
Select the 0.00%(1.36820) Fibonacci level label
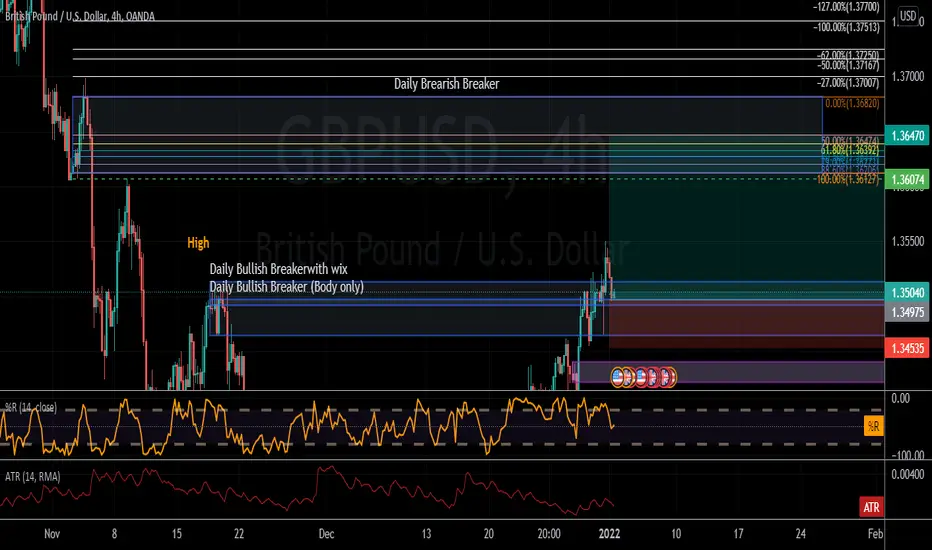[x=852, y=103]
